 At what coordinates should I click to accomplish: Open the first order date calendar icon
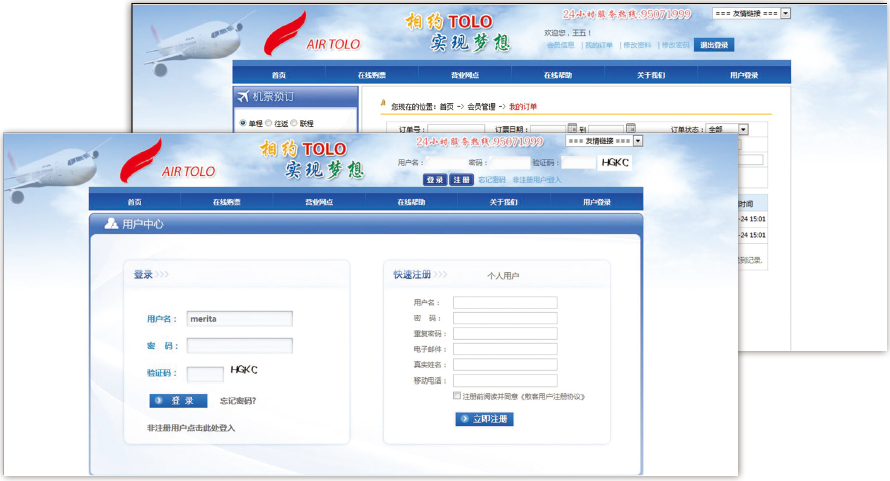572,129
